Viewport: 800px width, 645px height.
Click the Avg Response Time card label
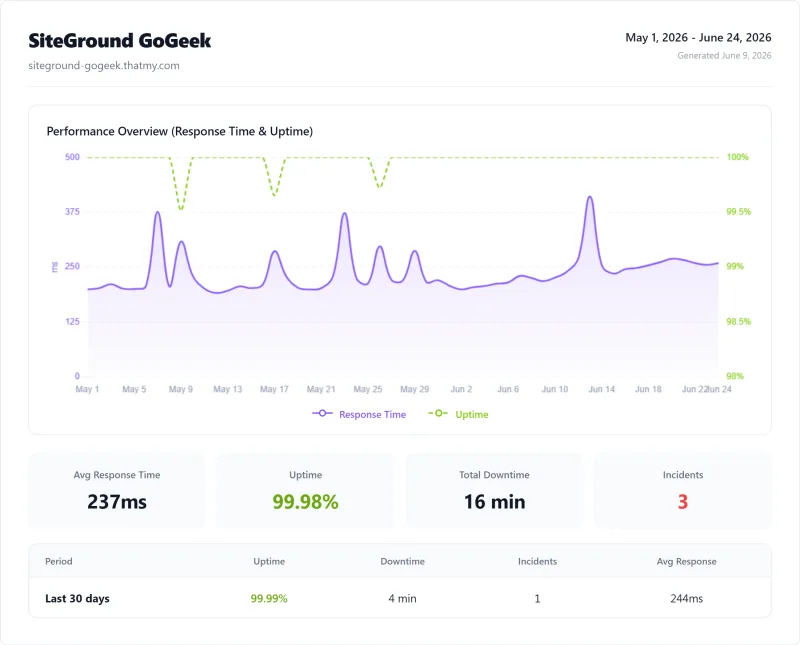[117, 475]
